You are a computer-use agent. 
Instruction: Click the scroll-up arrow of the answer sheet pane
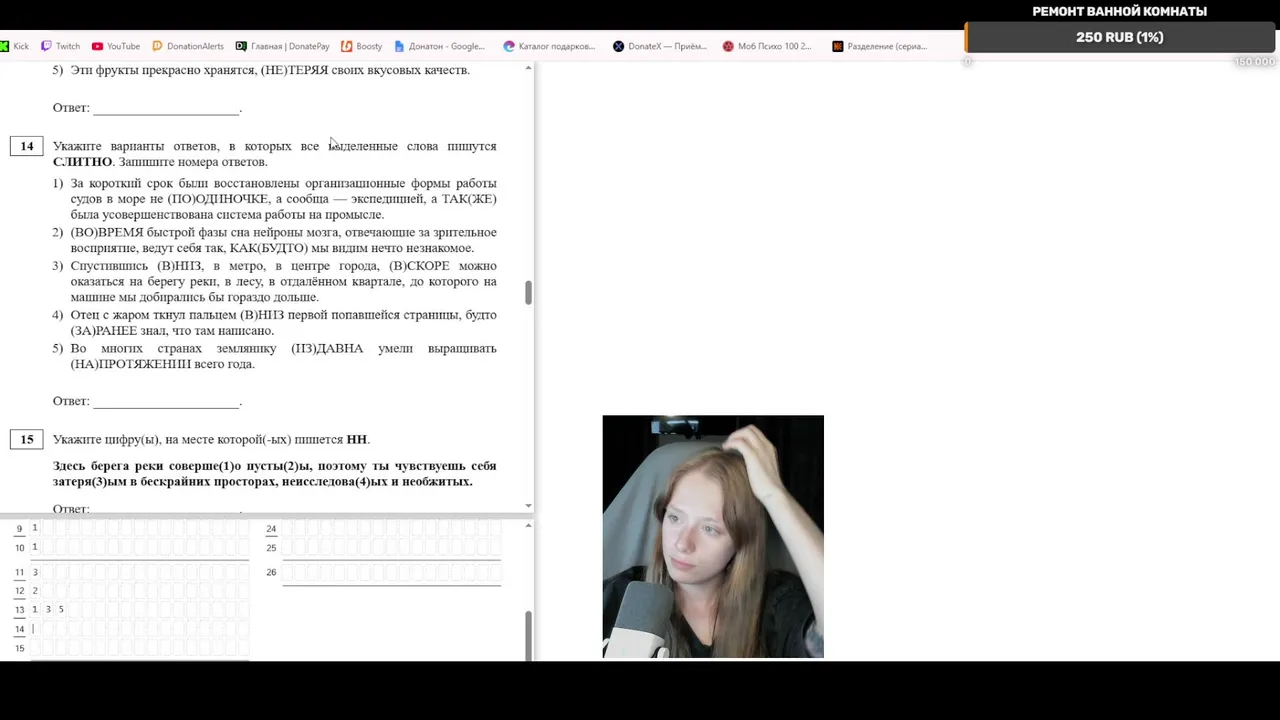point(528,526)
